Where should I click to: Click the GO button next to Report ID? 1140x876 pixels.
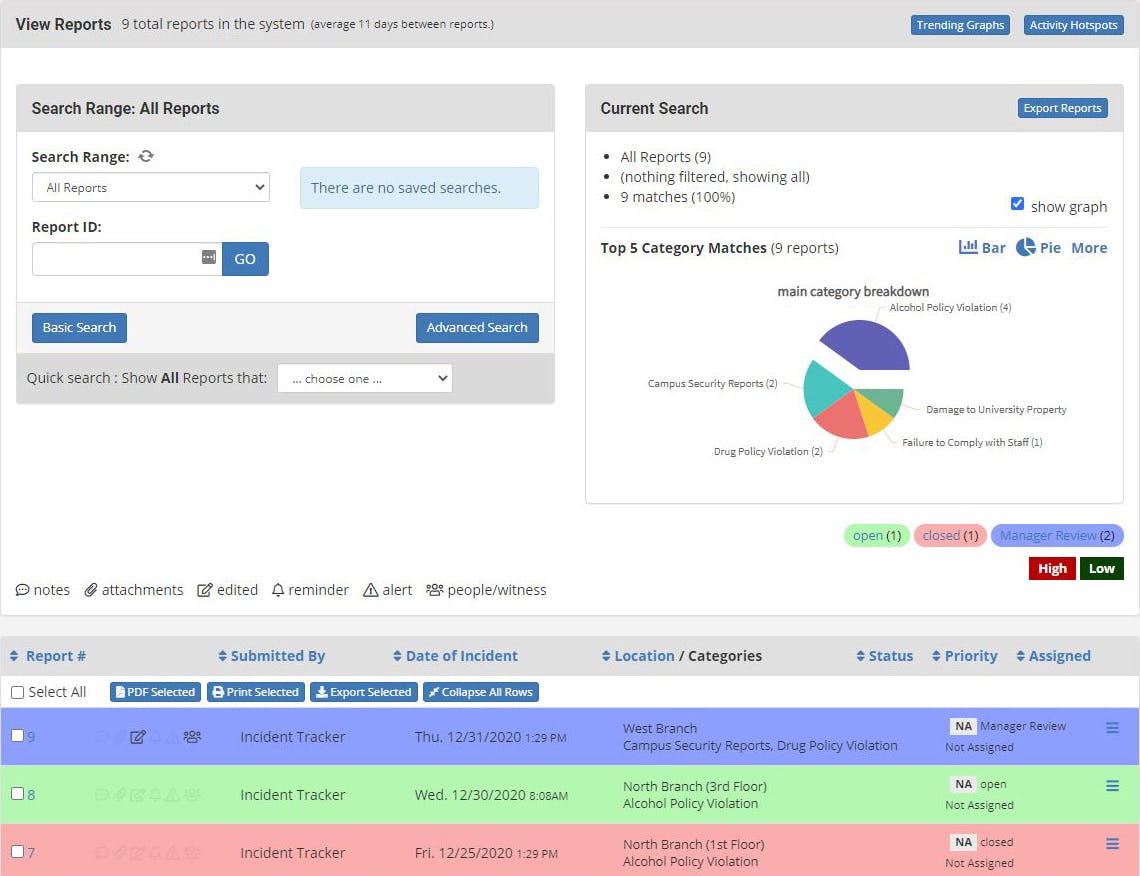point(245,259)
